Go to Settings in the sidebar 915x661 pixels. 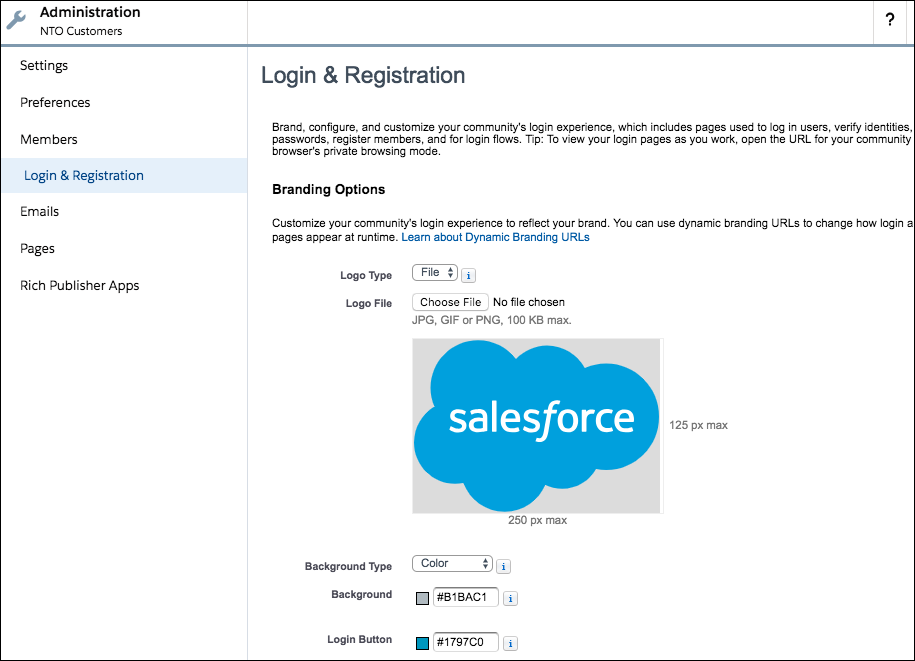(44, 65)
